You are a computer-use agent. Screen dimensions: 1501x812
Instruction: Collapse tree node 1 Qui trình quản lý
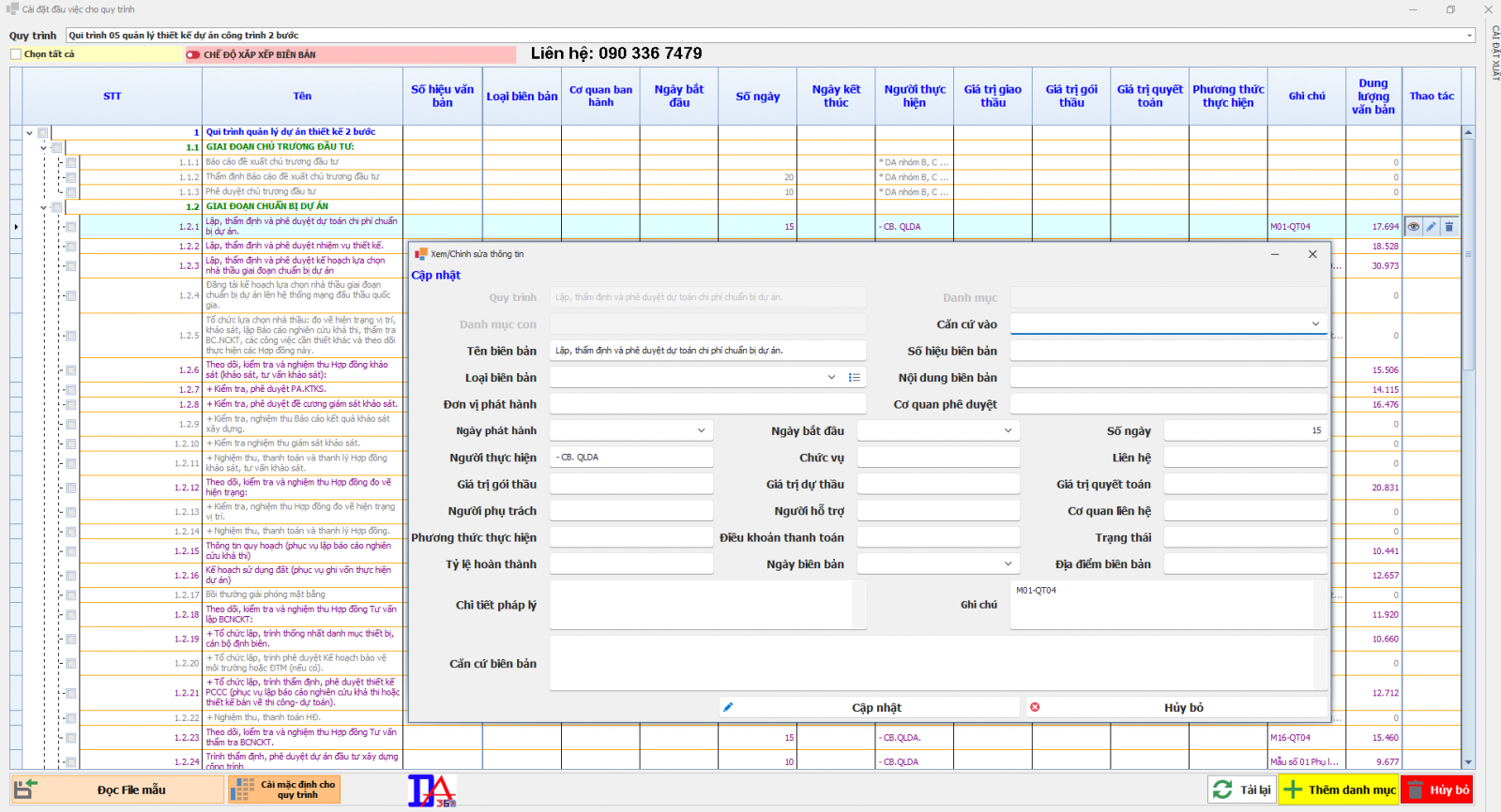(x=30, y=133)
